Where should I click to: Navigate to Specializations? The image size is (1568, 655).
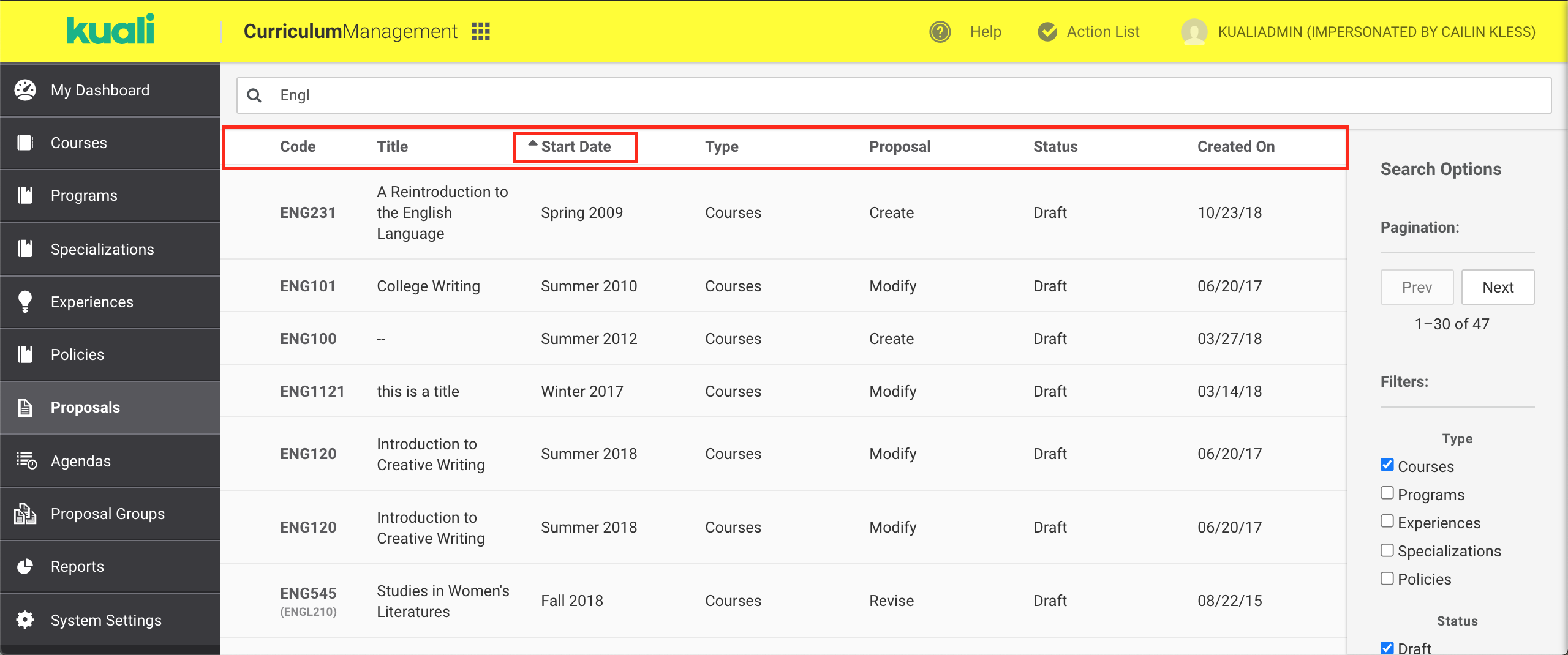[102, 249]
